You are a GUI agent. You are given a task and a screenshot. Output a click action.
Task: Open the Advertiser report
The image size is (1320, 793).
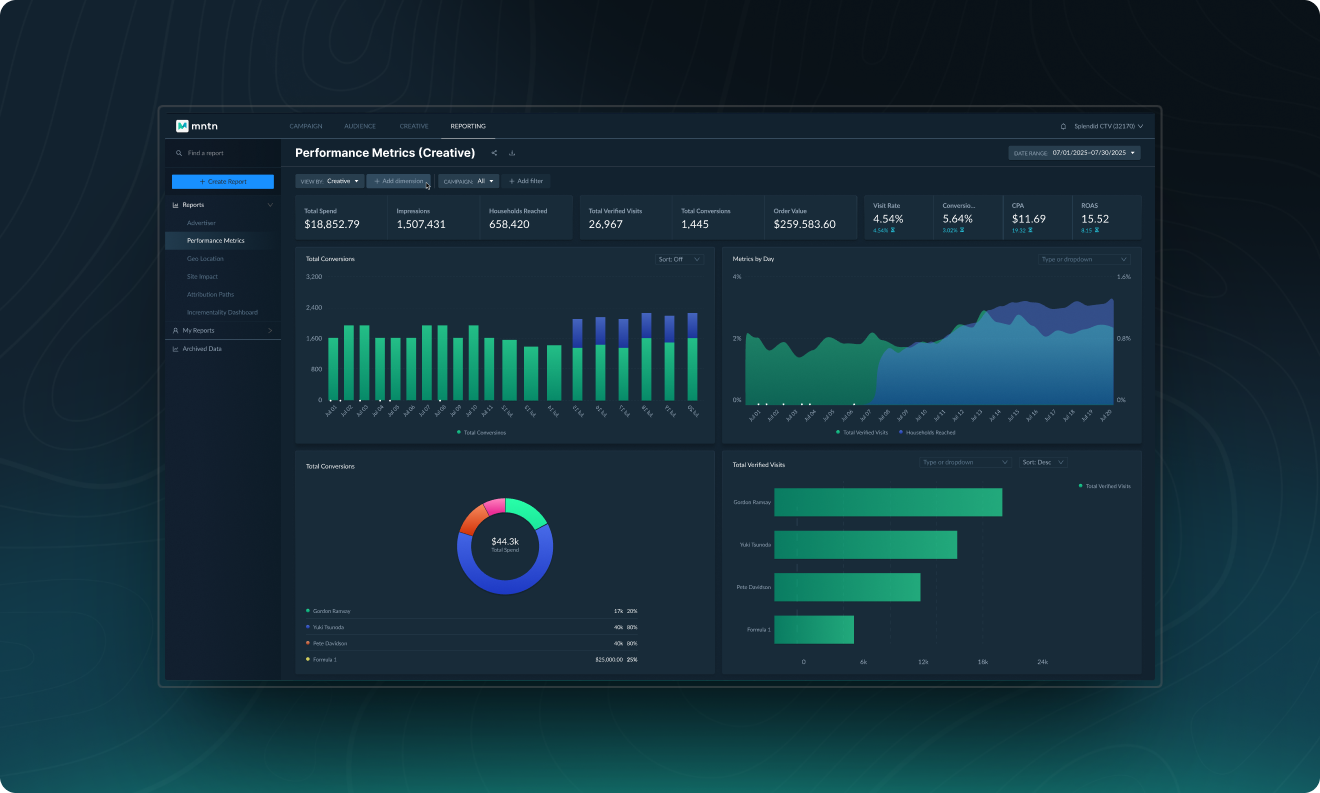tap(201, 223)
